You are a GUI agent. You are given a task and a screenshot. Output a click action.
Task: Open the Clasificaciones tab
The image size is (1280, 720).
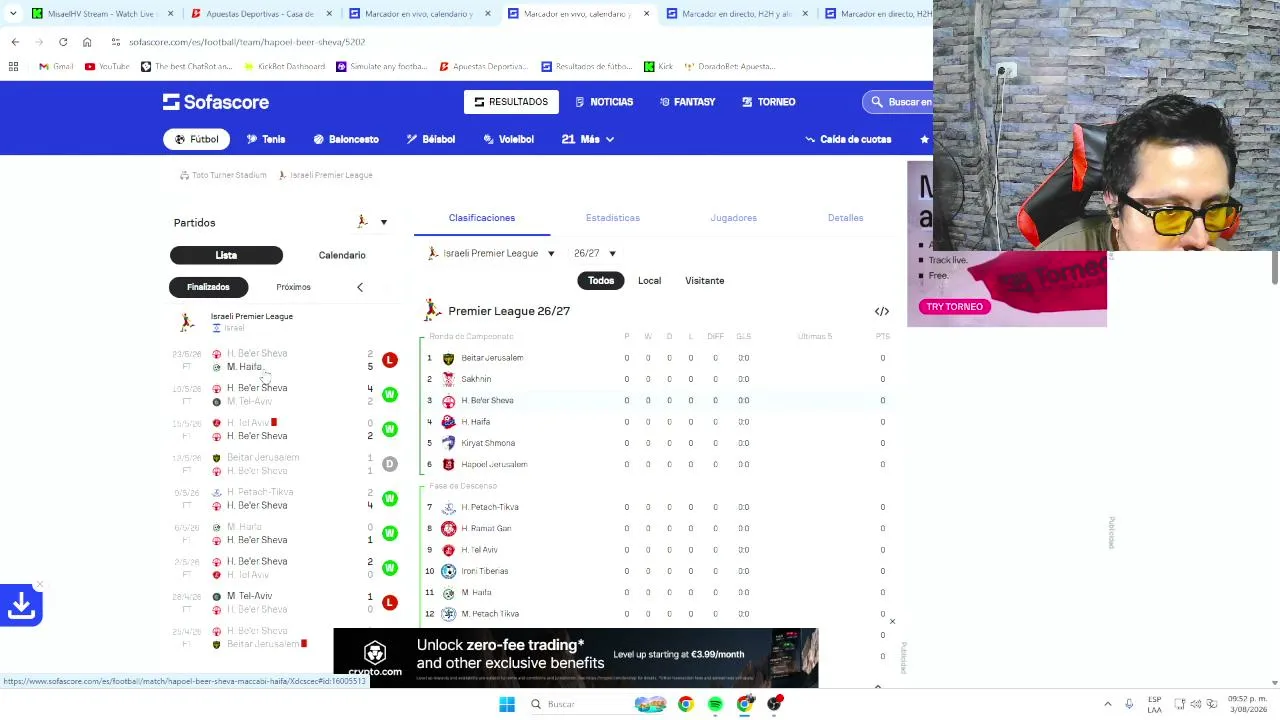(x=482, y=218)
